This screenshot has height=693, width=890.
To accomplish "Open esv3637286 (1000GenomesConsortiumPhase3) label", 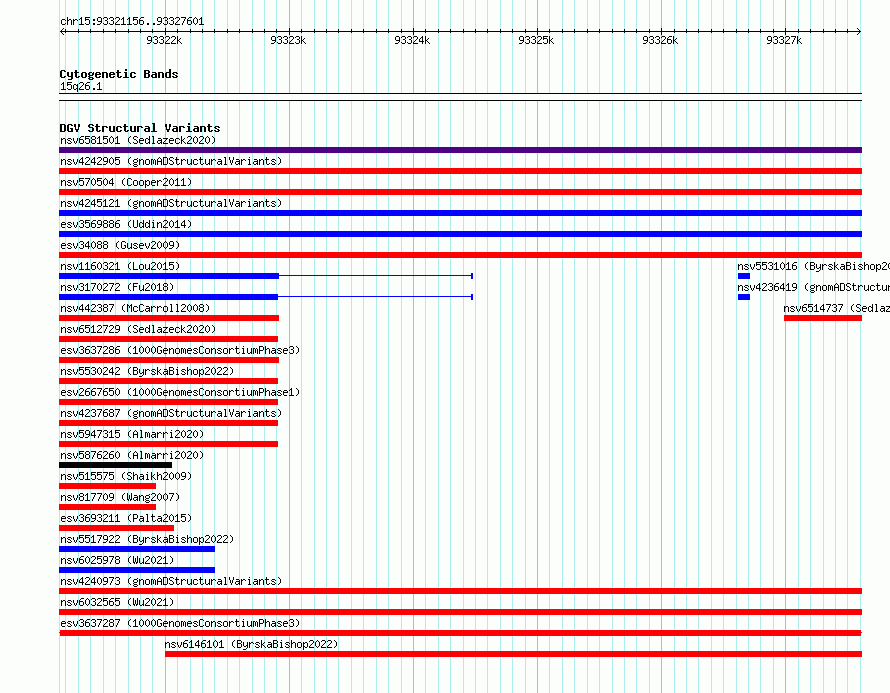I will (x=180, y=350).
